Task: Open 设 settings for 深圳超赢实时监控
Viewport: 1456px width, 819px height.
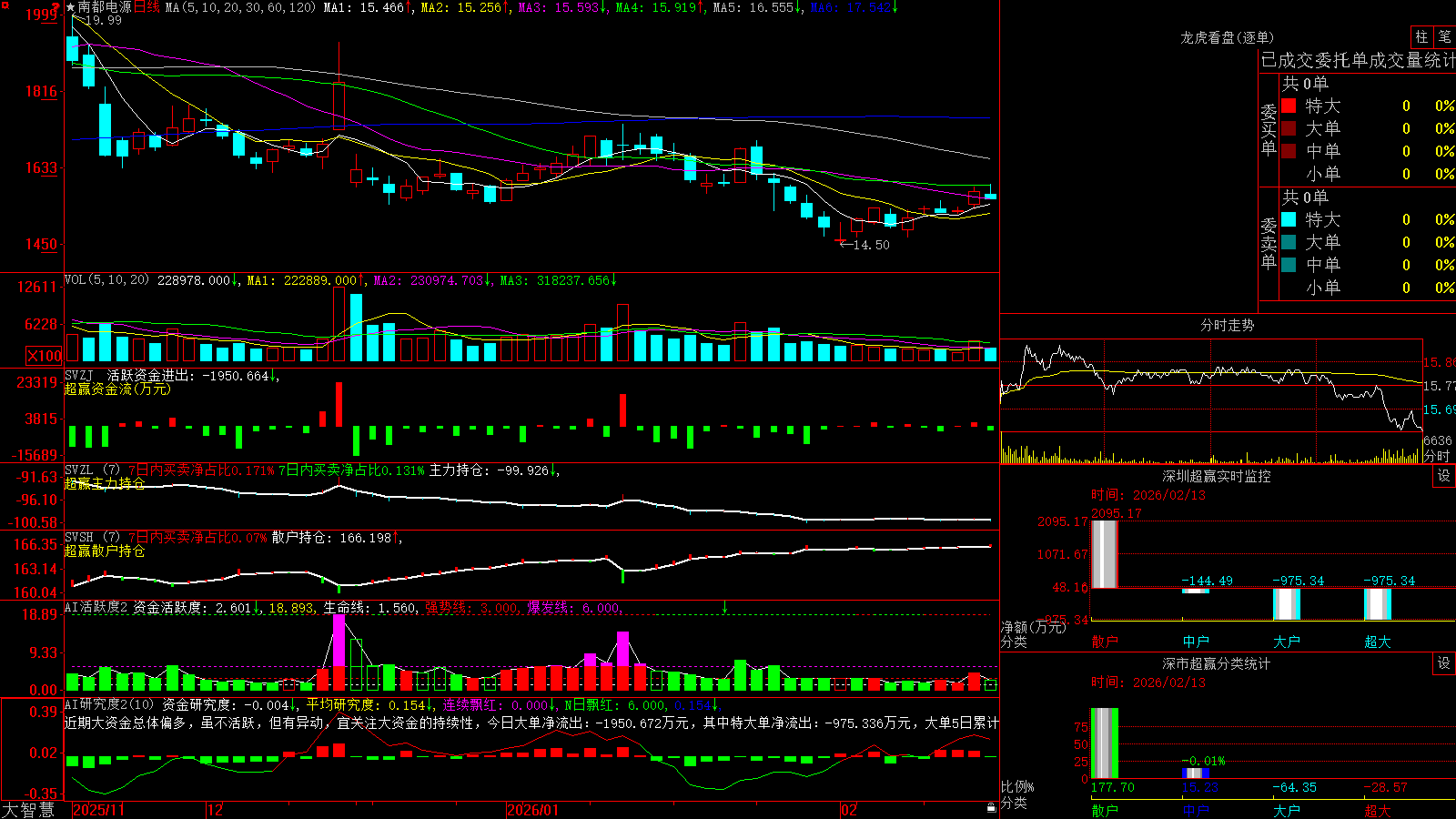Action: point(1444,476)
